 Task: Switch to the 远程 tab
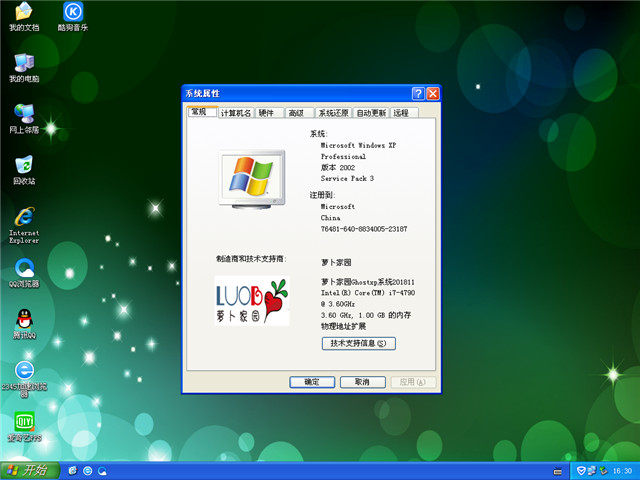click(x=404, y=113)
